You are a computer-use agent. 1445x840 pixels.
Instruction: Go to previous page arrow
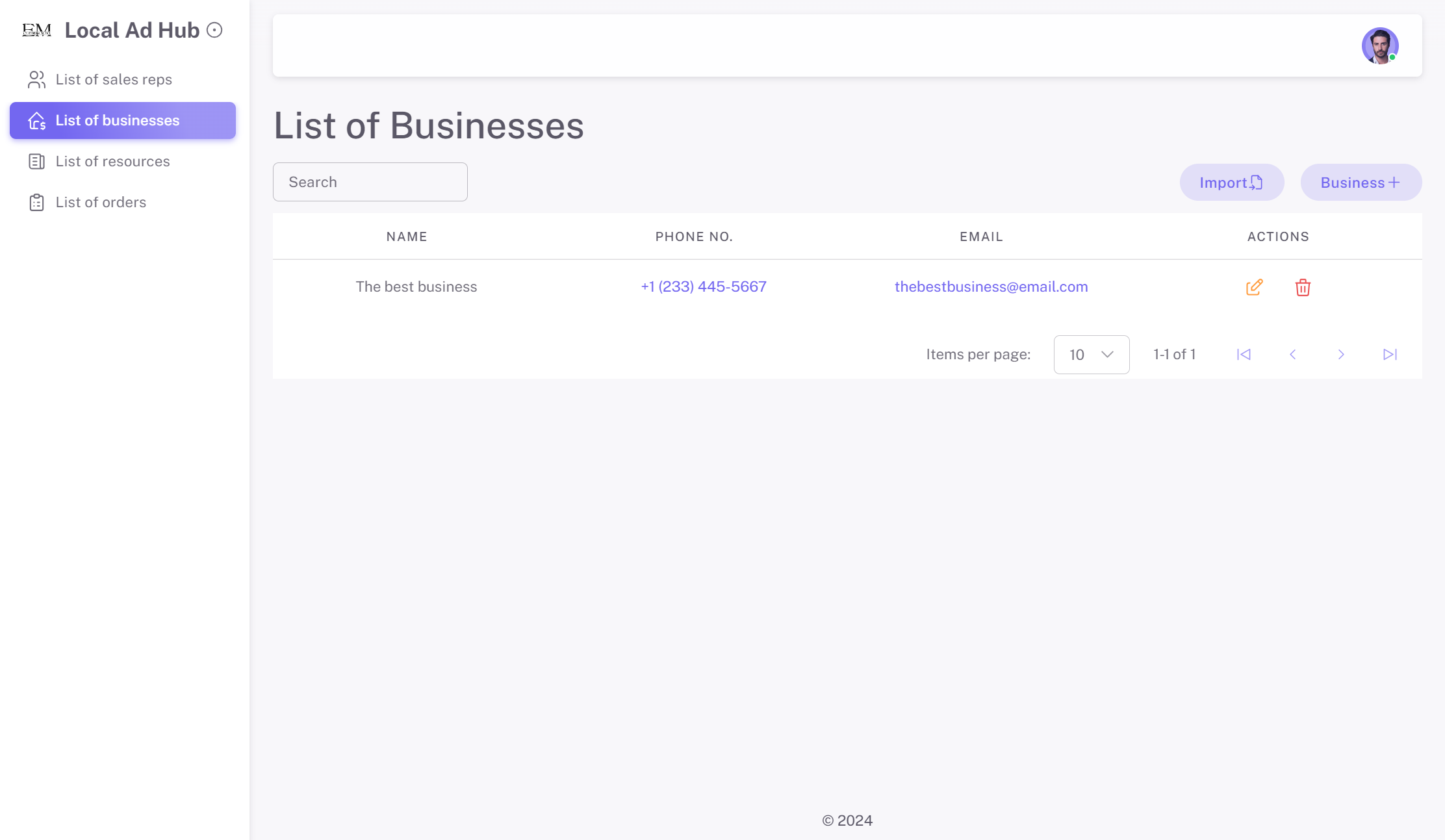point(1292,355)
